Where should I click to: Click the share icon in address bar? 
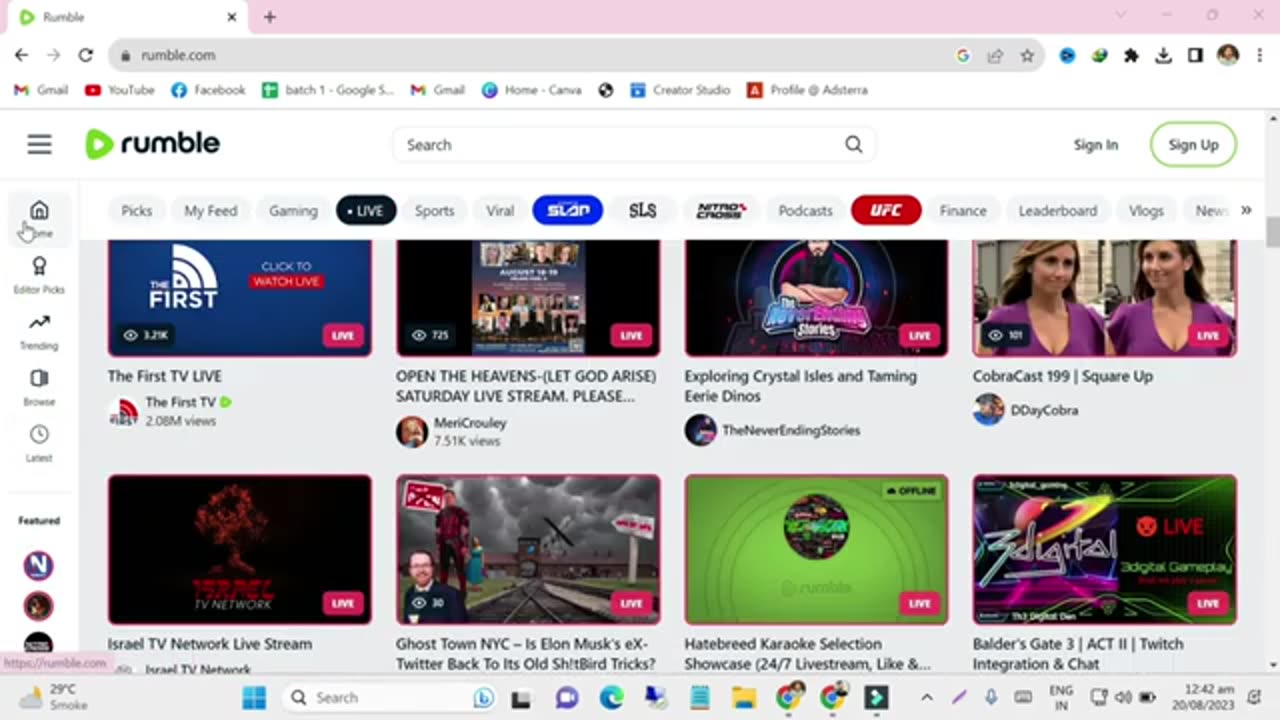(995, 56)
